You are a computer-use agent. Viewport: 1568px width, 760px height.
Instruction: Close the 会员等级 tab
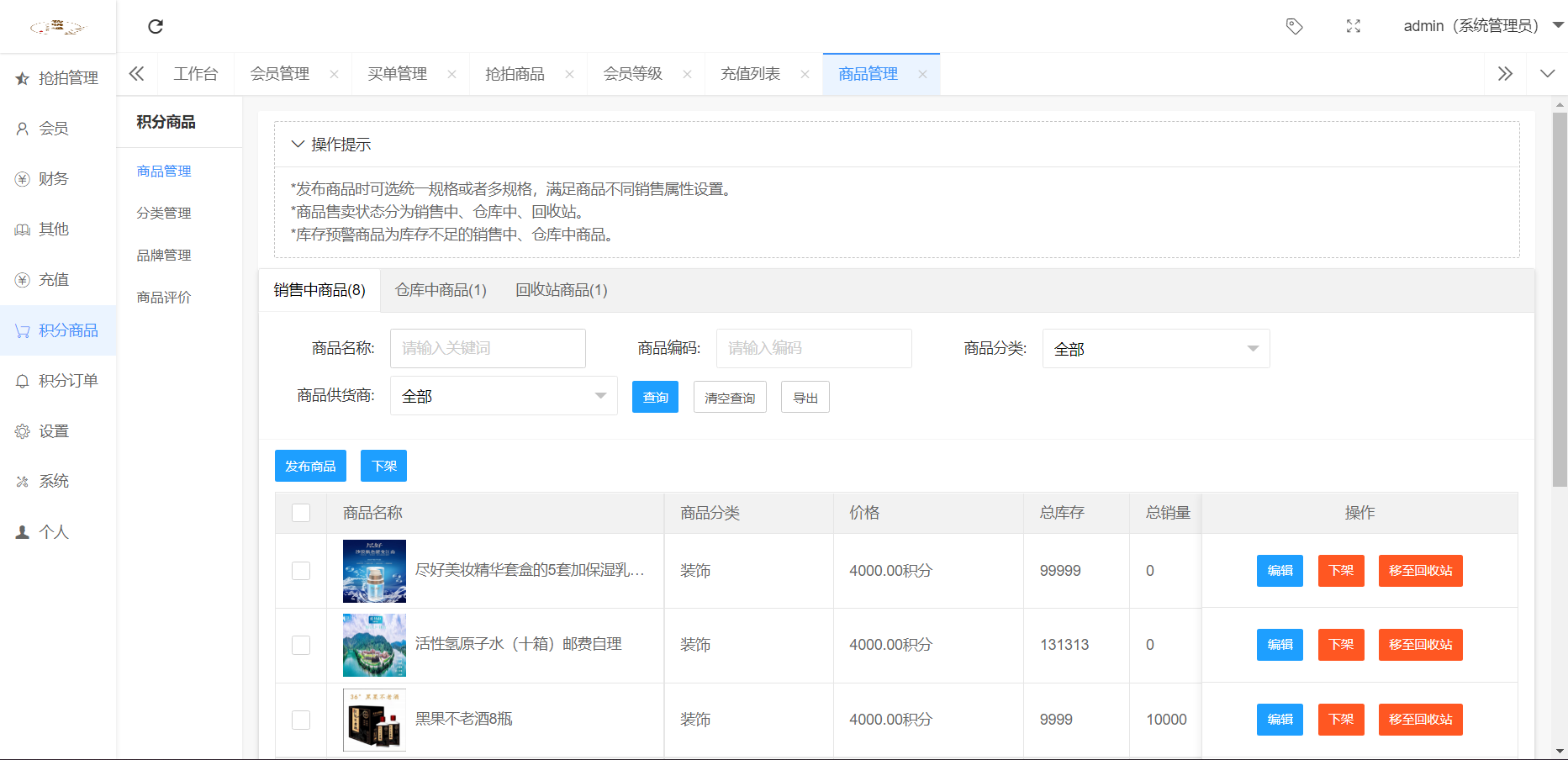687,74
